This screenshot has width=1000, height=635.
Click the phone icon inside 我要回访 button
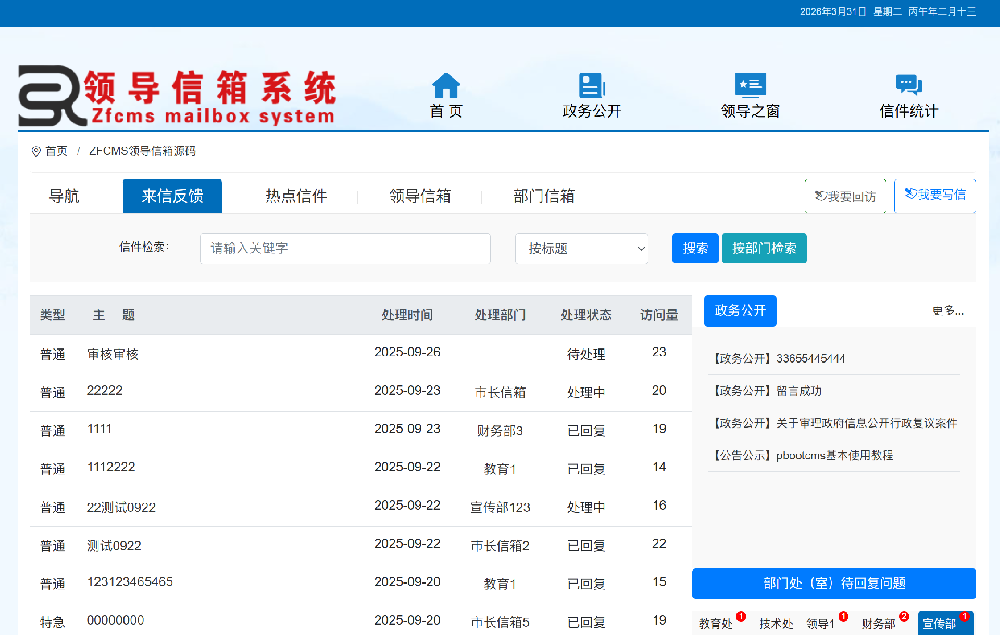[819, 196]
